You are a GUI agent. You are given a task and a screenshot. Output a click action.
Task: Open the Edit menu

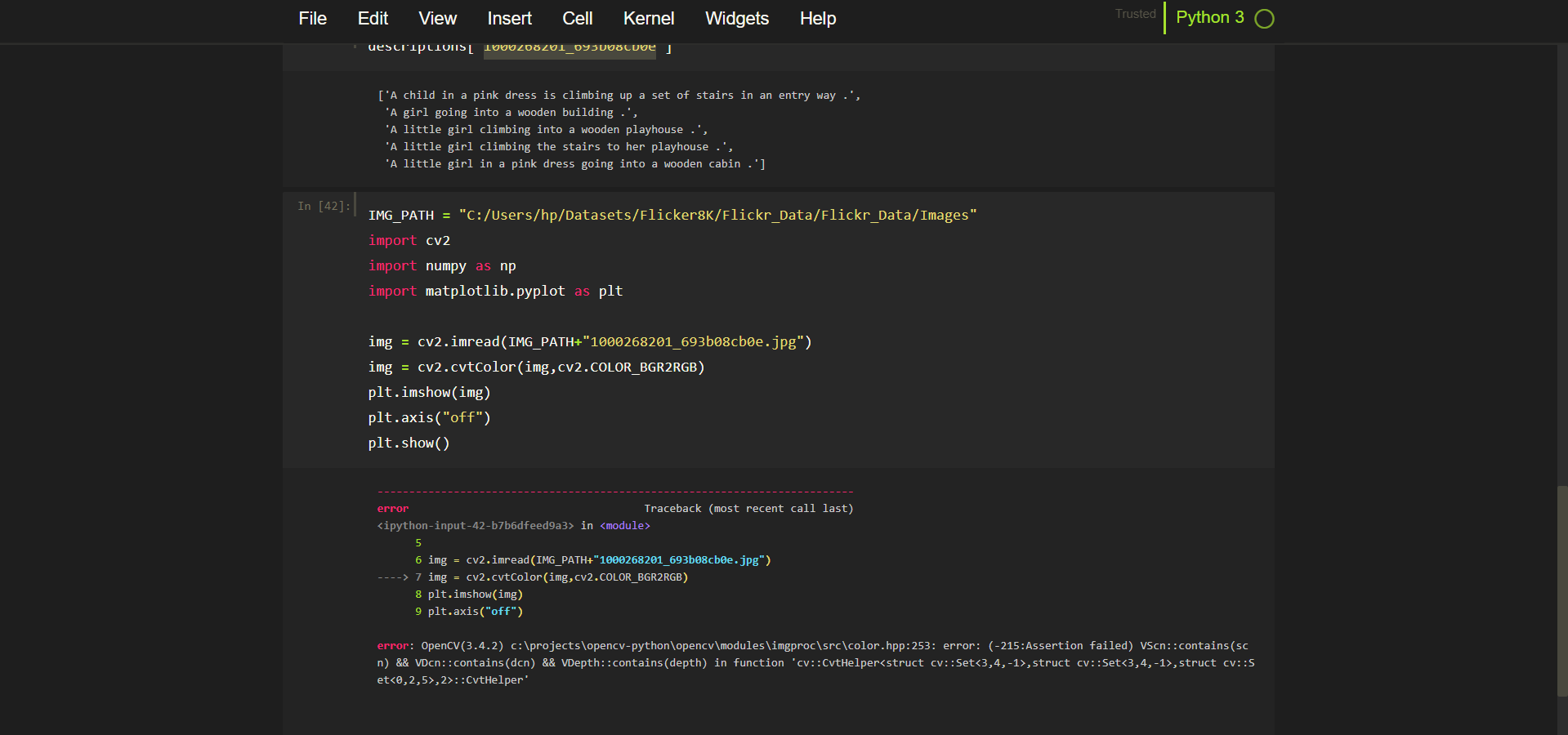(373, 18)
